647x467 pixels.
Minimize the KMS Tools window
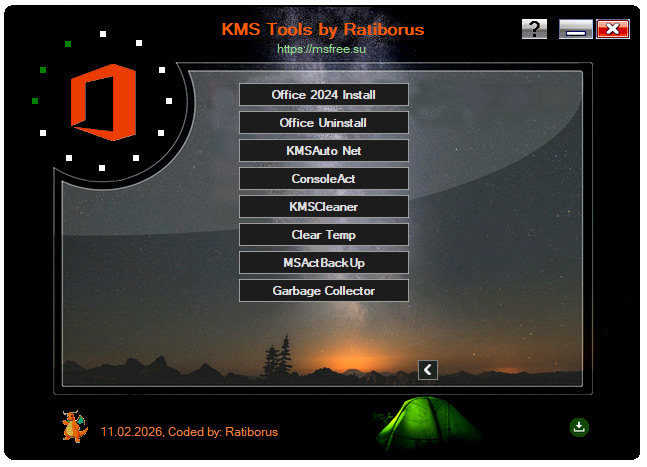(x=575, y=29)
